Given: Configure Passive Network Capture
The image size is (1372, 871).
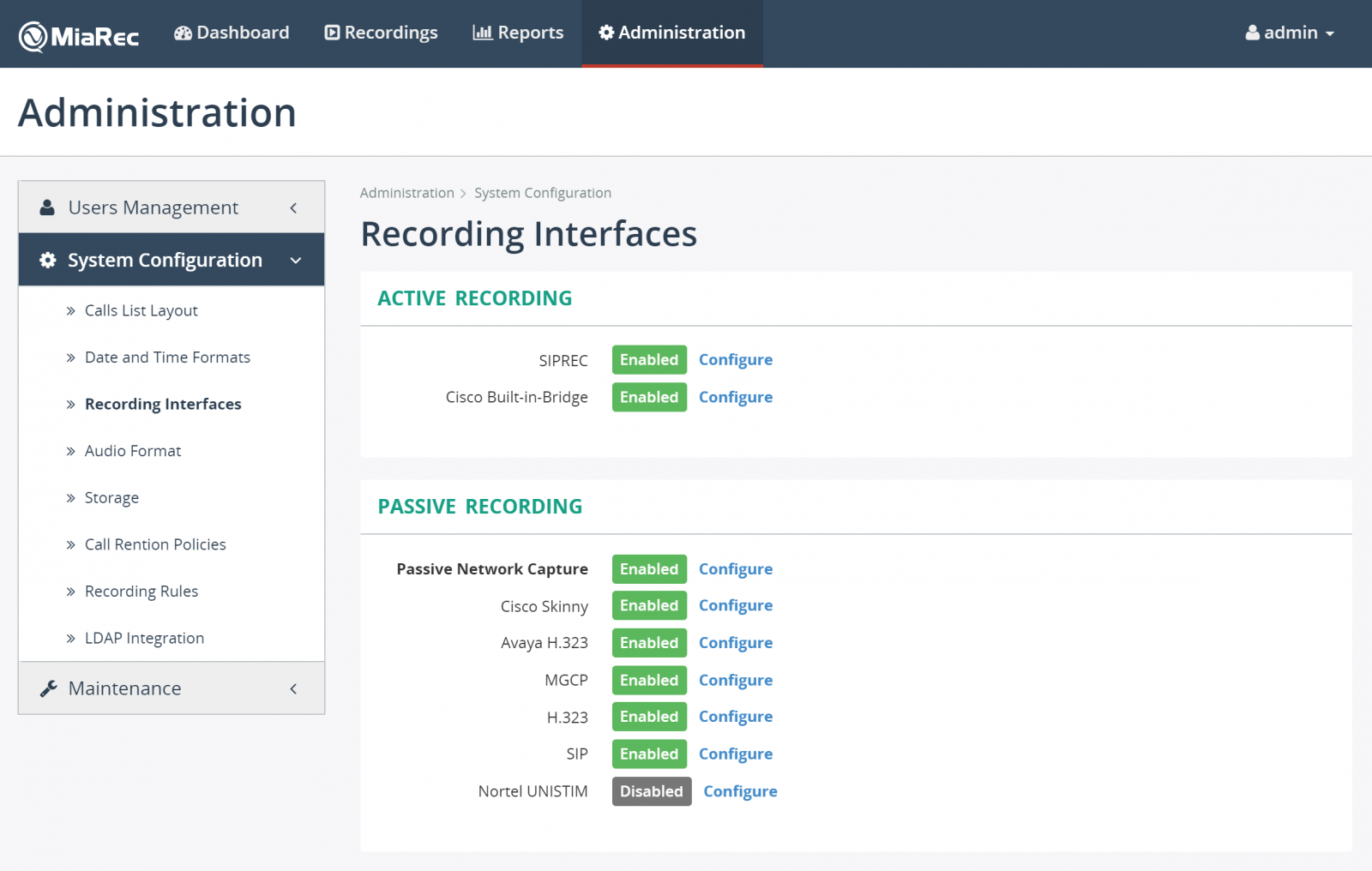Looking at the screenshot, I should [x=736, y=569].
